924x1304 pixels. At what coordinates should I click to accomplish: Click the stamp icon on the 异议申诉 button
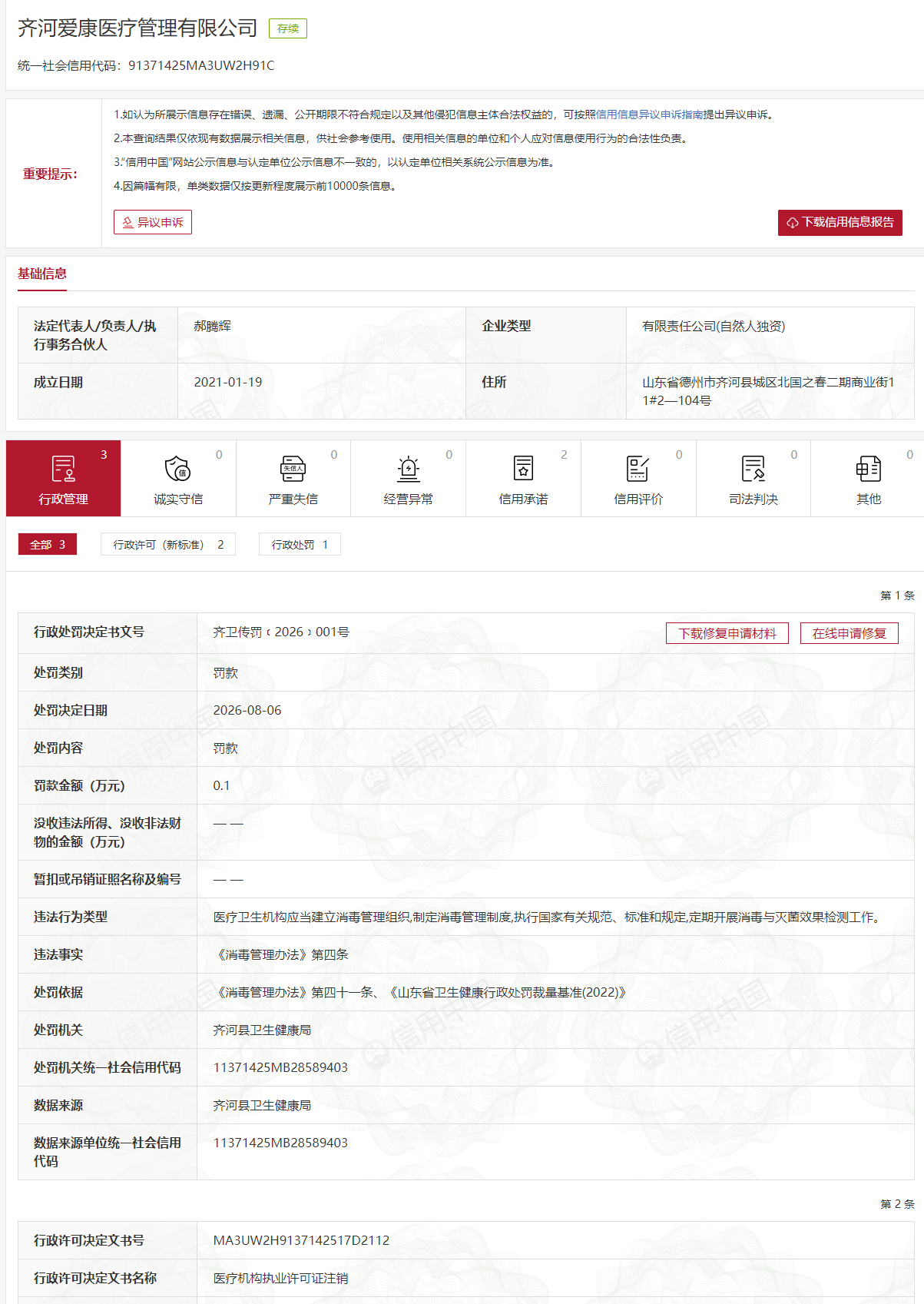click(x=128, y=222)
